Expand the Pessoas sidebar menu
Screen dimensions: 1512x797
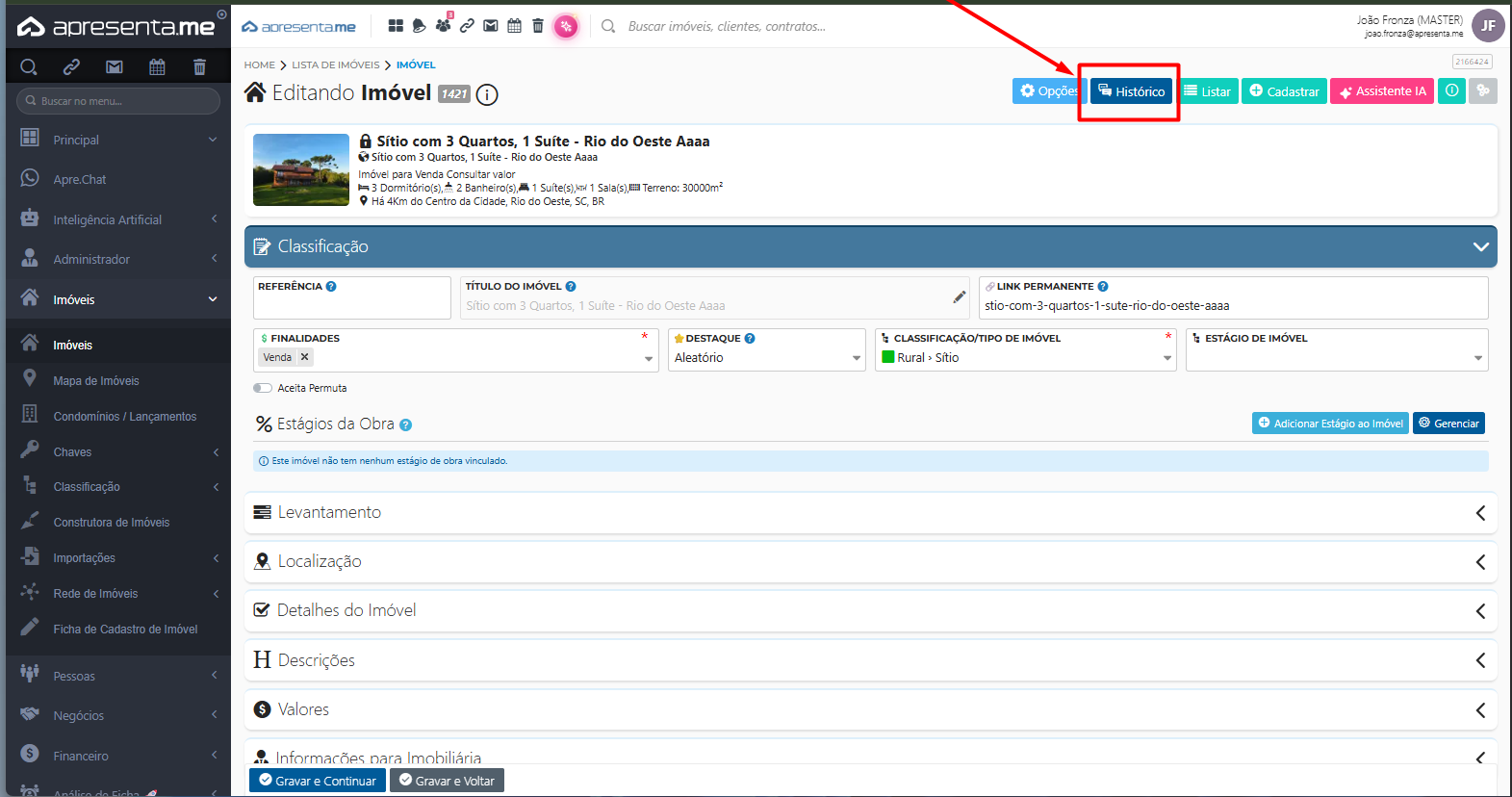click(x=118, y=676)
